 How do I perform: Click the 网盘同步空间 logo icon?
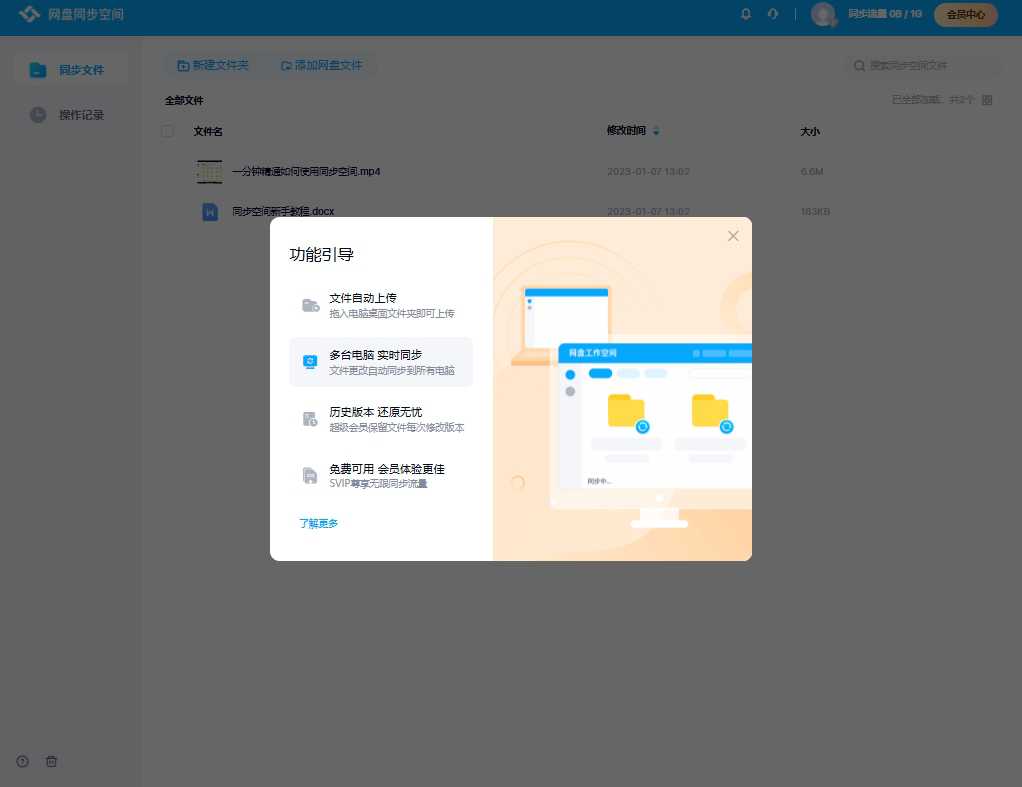click(29, 15)
